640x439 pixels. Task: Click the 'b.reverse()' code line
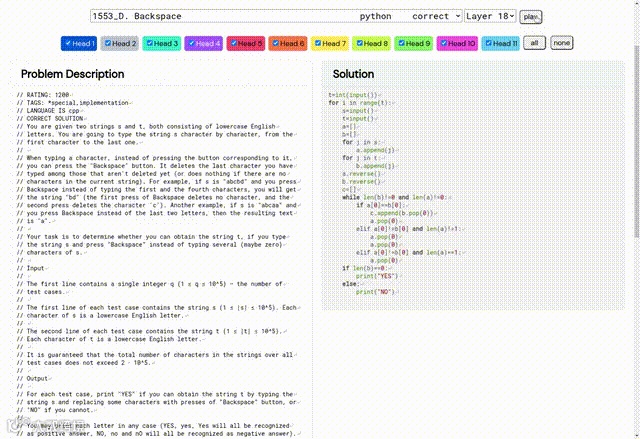[x=361, y=182]
